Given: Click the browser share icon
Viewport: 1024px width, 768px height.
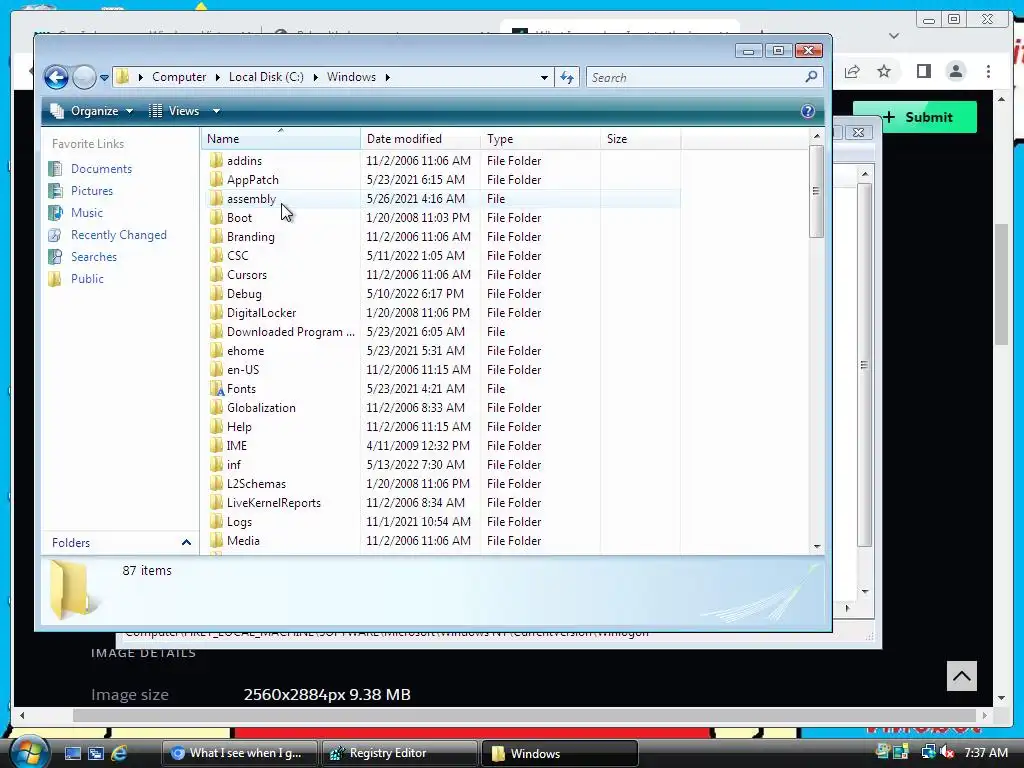Looking at the screenshot, I should [x=852, y=71].
